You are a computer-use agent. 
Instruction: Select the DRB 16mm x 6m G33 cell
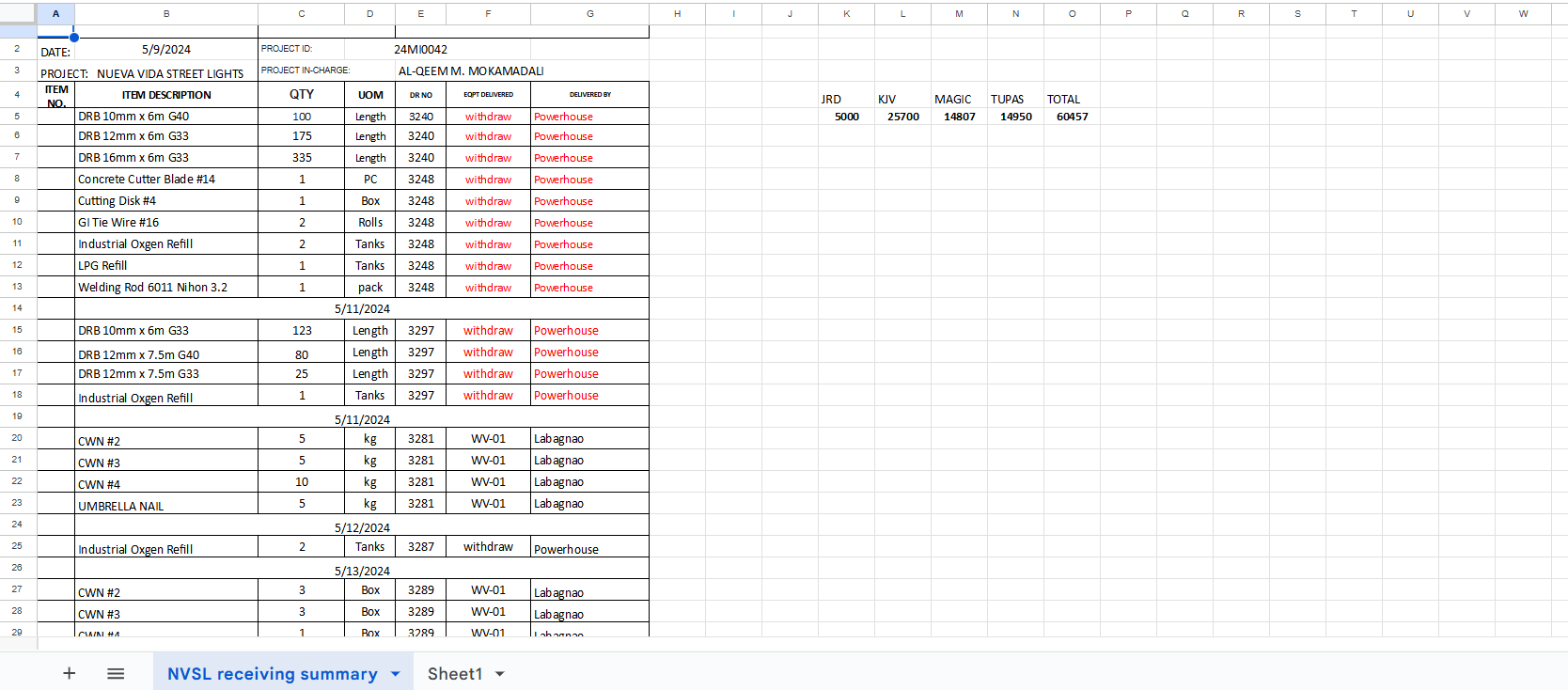pos(166,158)
